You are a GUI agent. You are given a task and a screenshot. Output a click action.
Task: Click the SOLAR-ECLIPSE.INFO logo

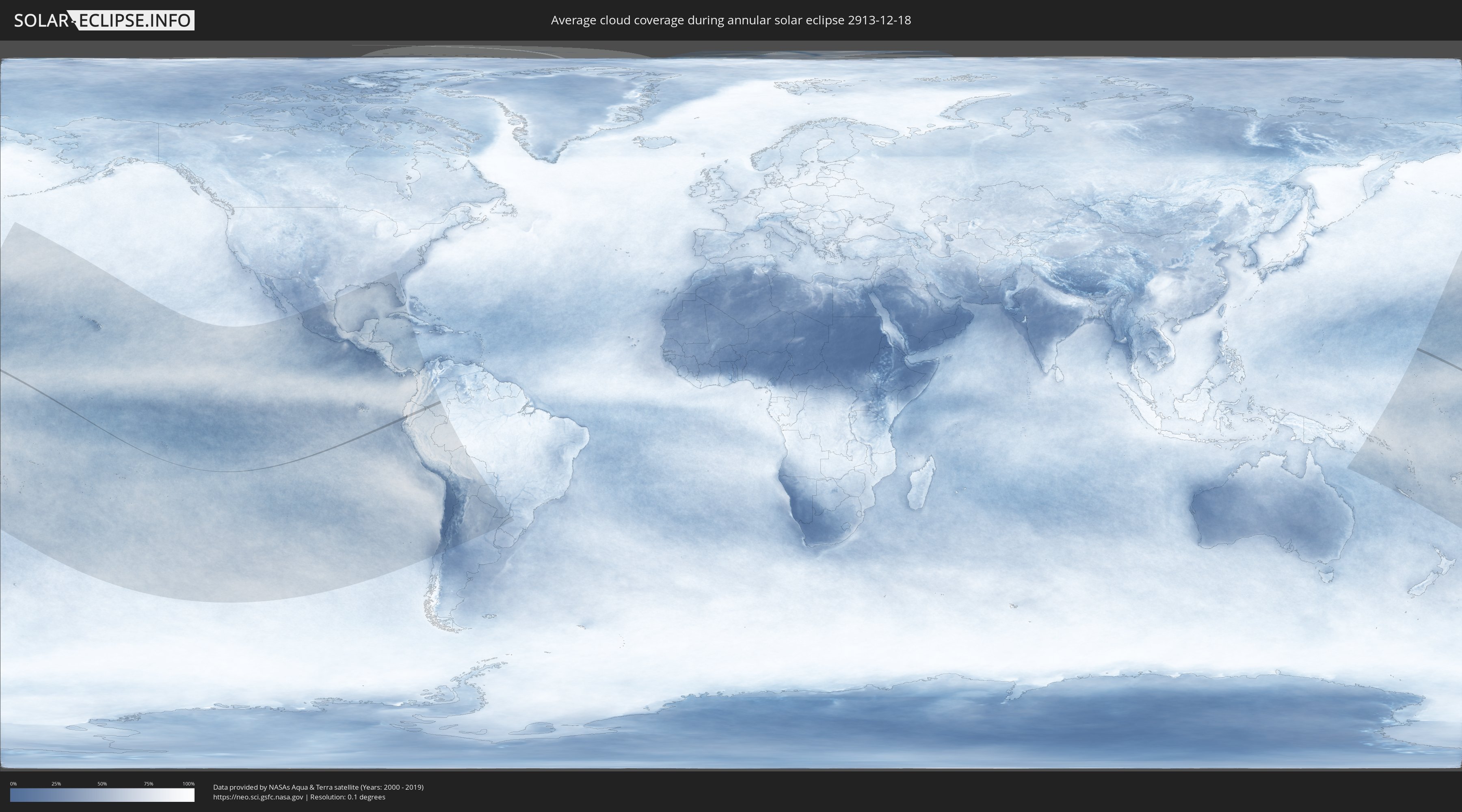tap(104, 20)
